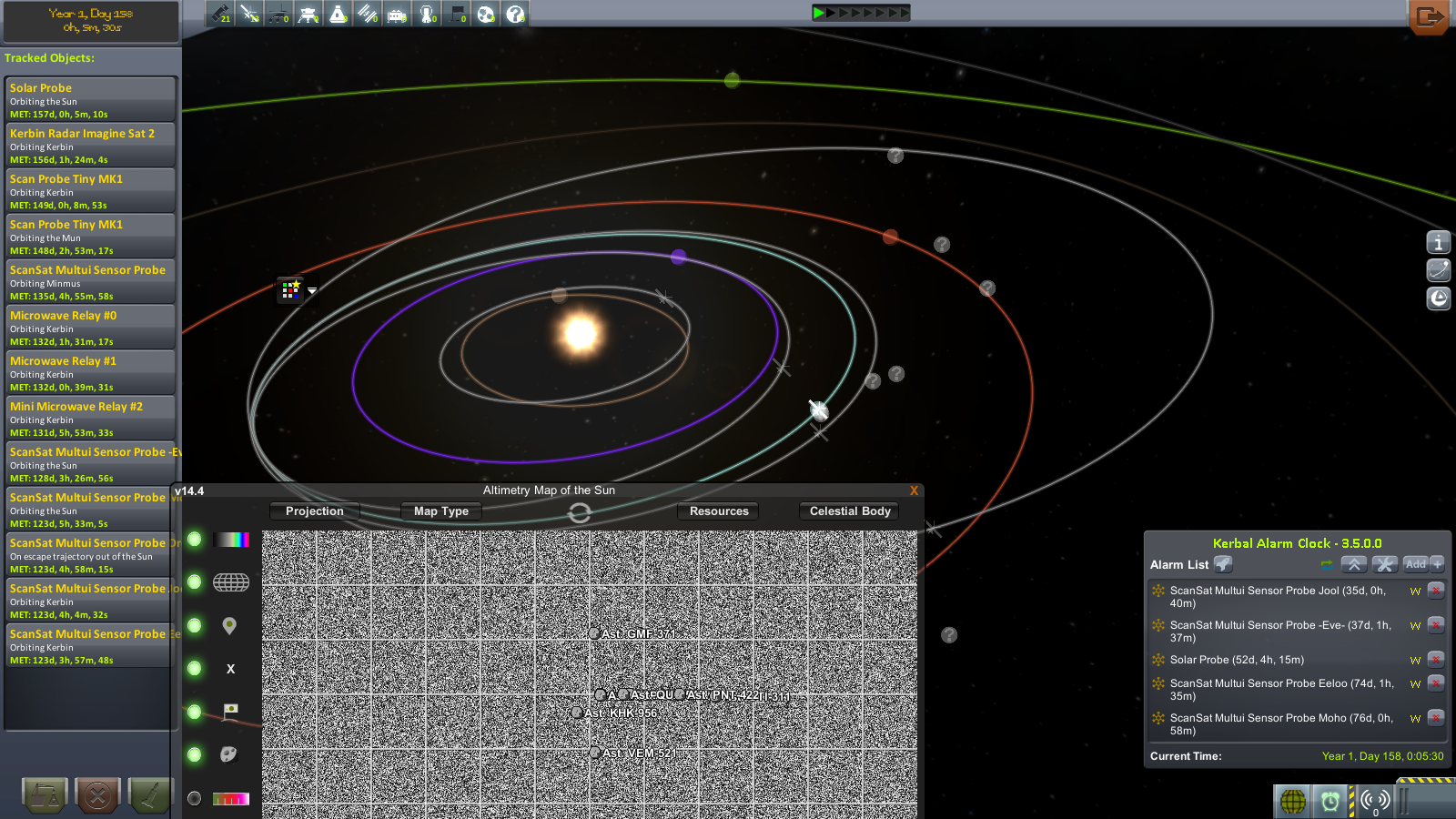Click the SCANsat globe icon in app bar

click(x=1292, y=801)
